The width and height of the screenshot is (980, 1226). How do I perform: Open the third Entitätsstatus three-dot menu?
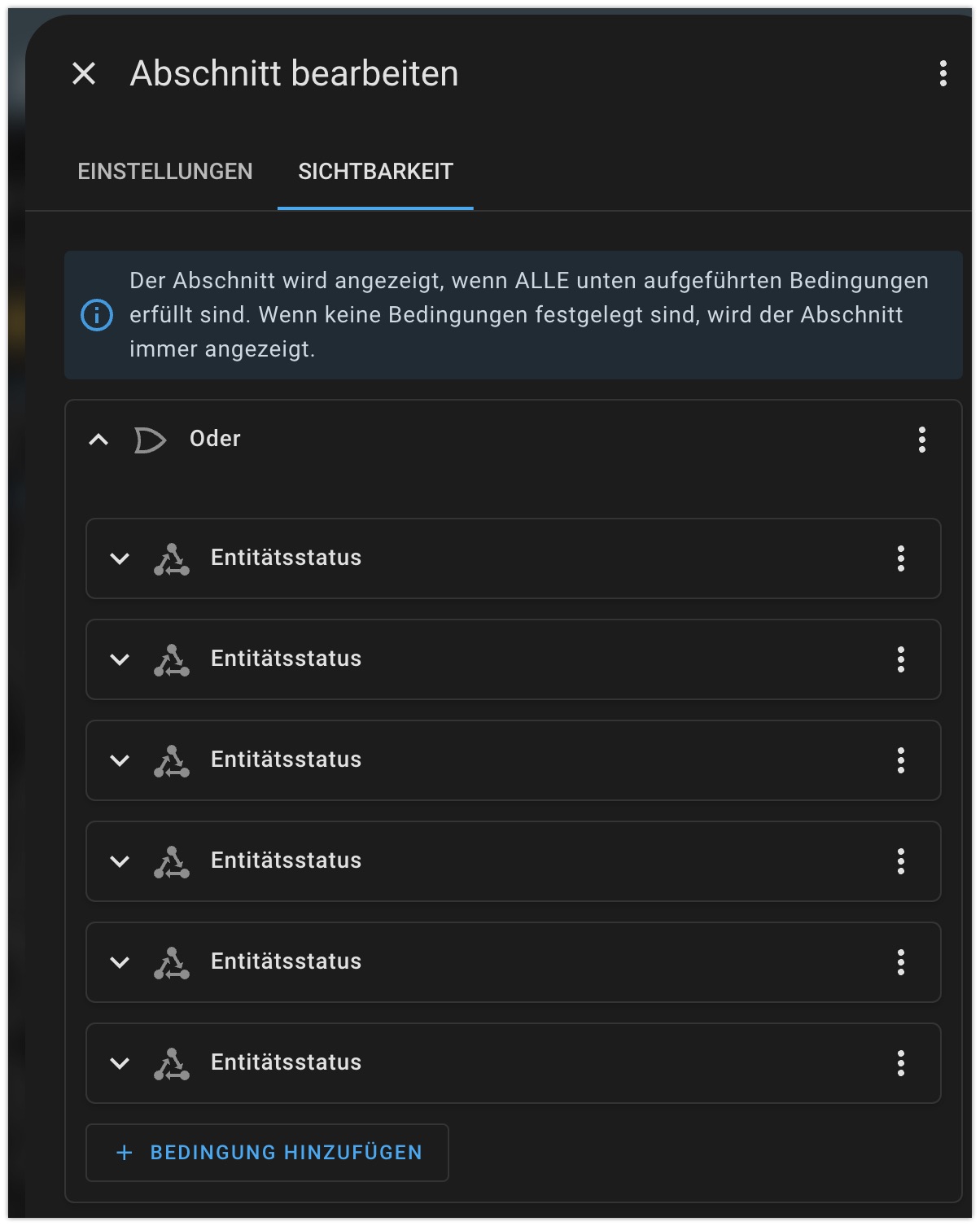[900, 760]
